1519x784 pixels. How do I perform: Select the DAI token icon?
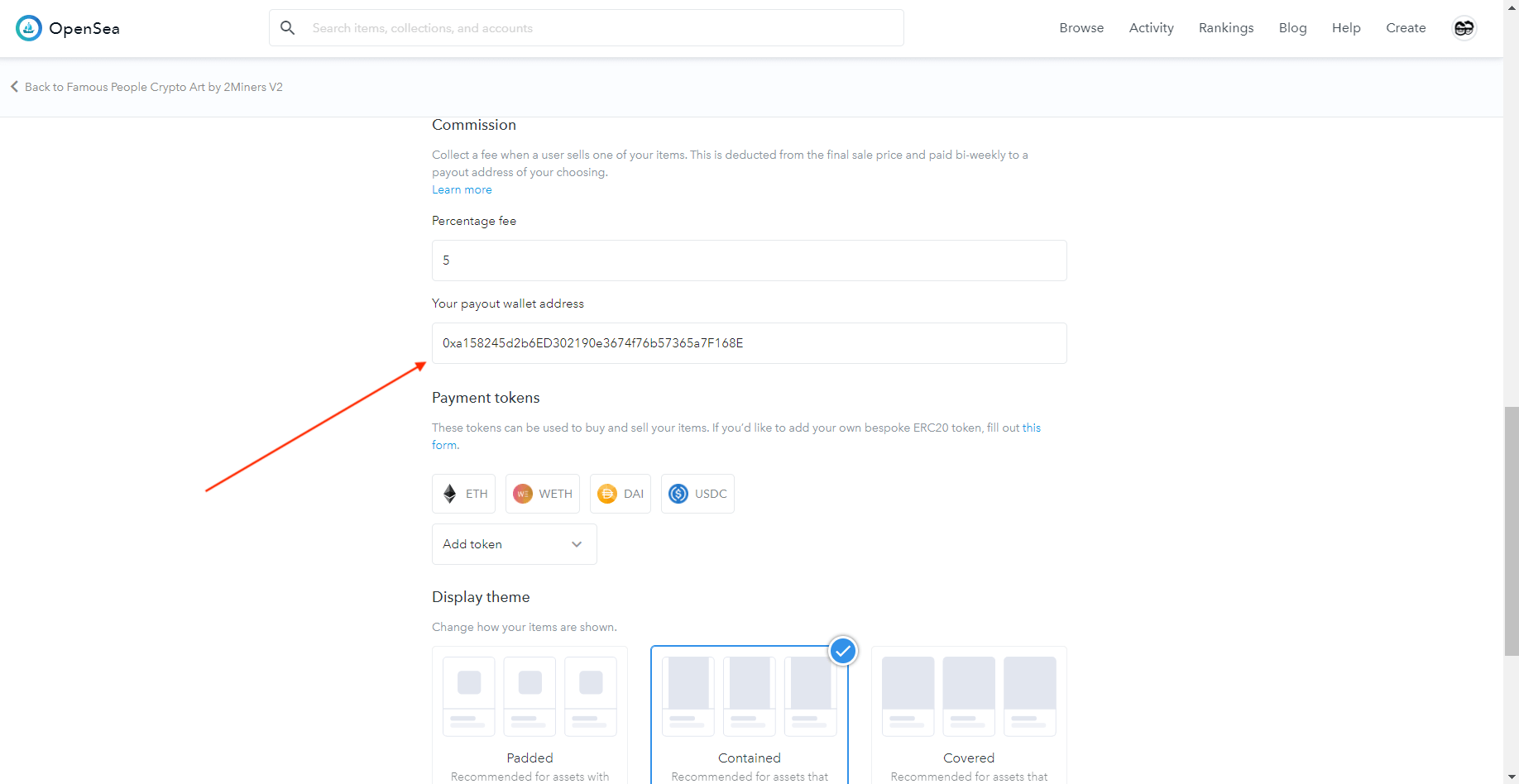coord(607,494)
